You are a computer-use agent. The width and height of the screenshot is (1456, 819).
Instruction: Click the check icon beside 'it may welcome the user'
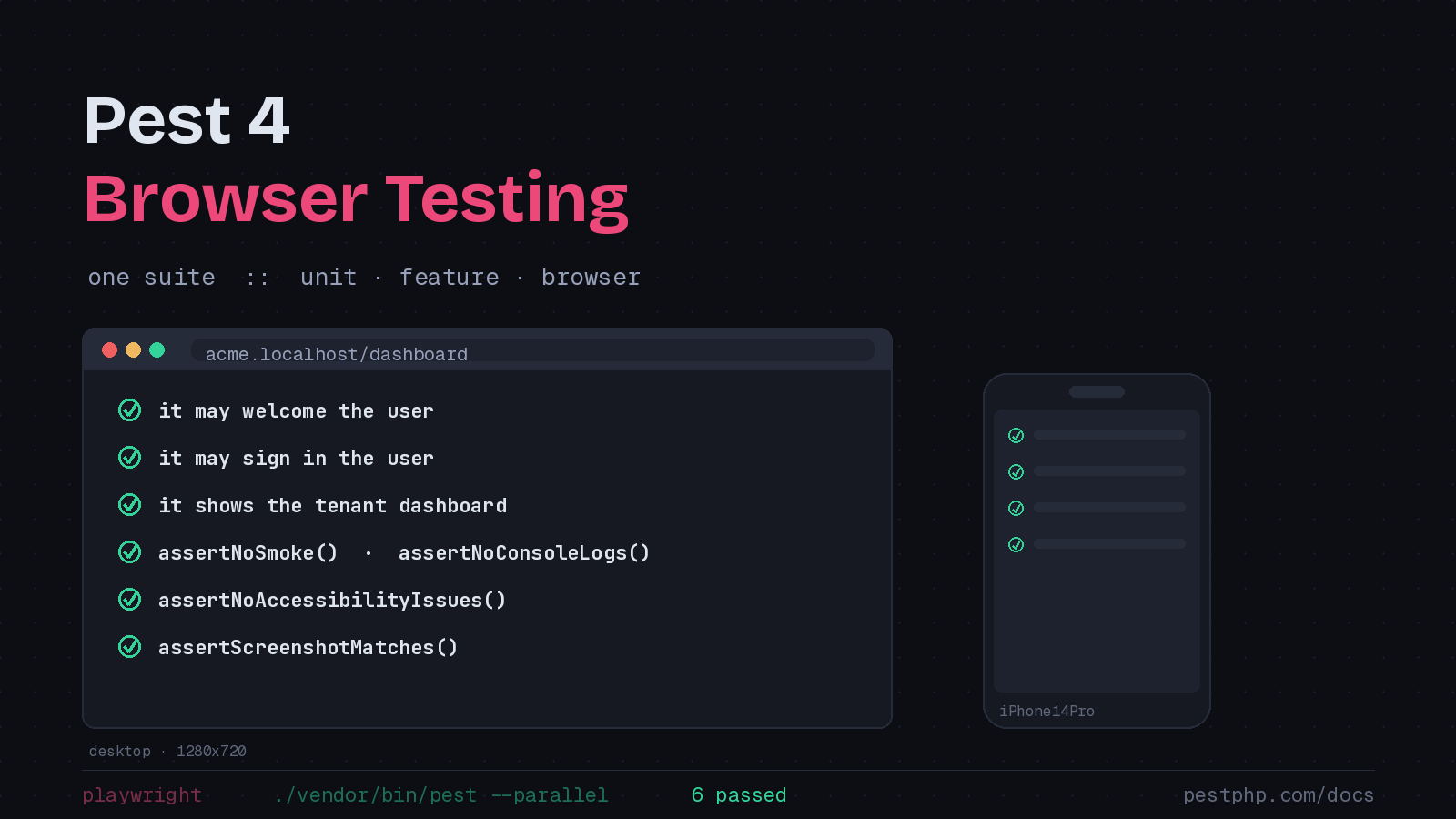[130, 410]
